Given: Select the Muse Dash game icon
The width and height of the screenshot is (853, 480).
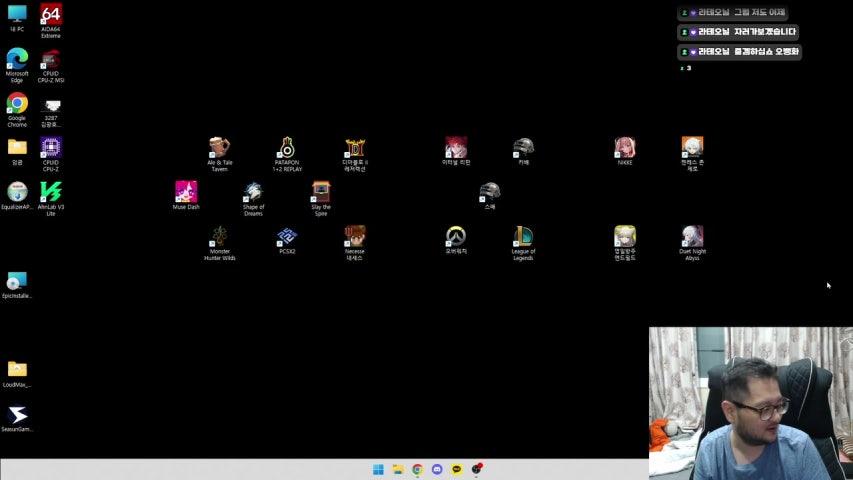Looking at the screenshot, I should point(186,191).
